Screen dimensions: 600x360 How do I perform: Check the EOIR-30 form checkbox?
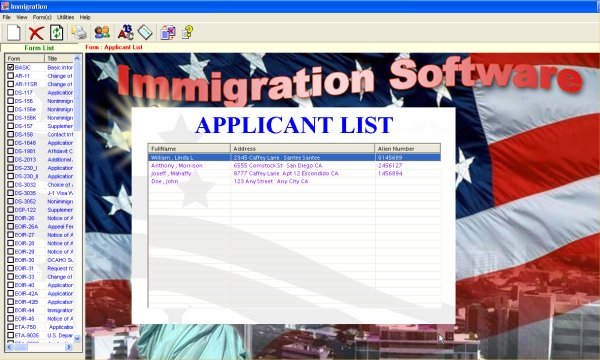click(10, 260)
